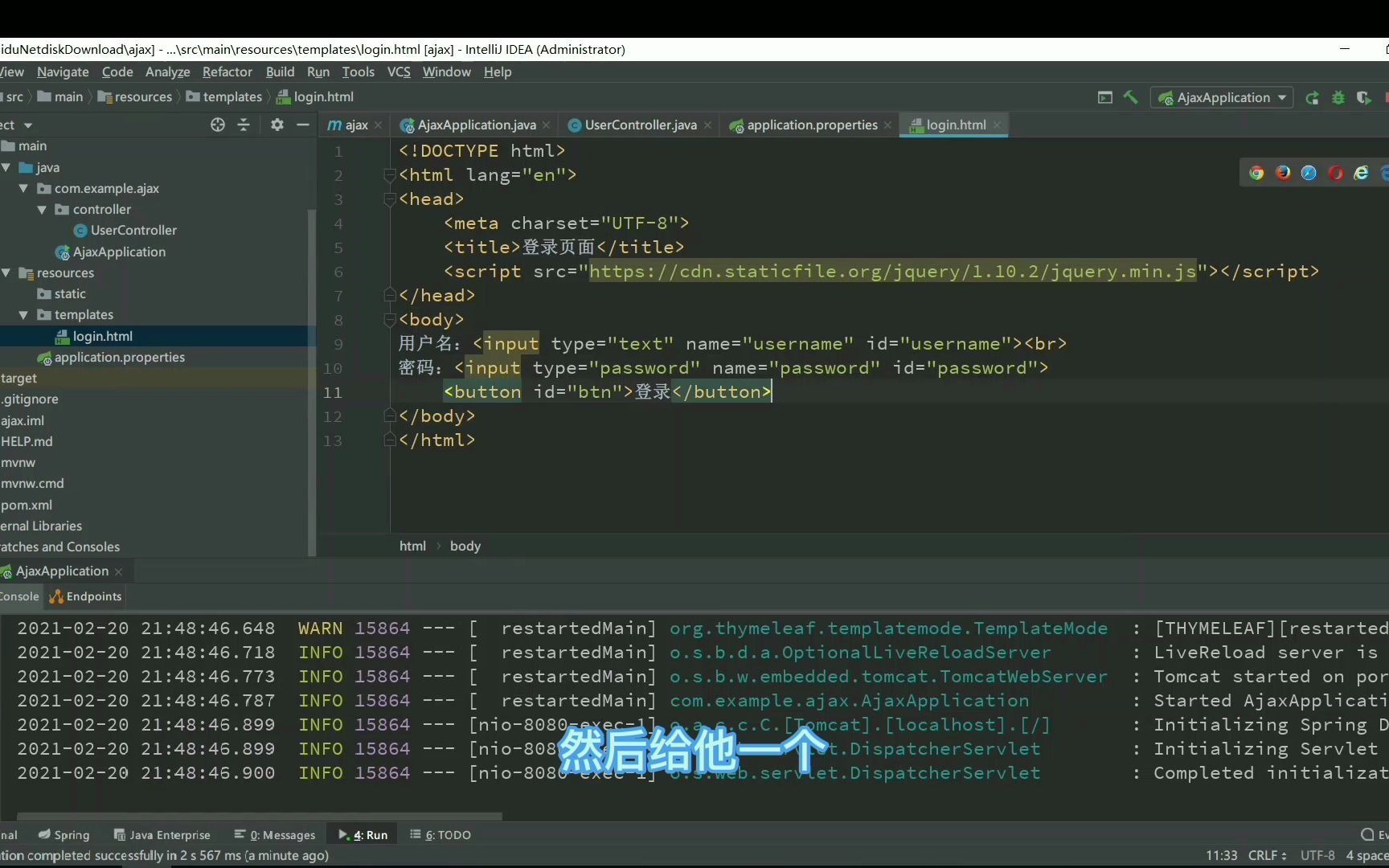1389x868 pixels.
Task: Open the Tools menu
Action: (358, 72)
